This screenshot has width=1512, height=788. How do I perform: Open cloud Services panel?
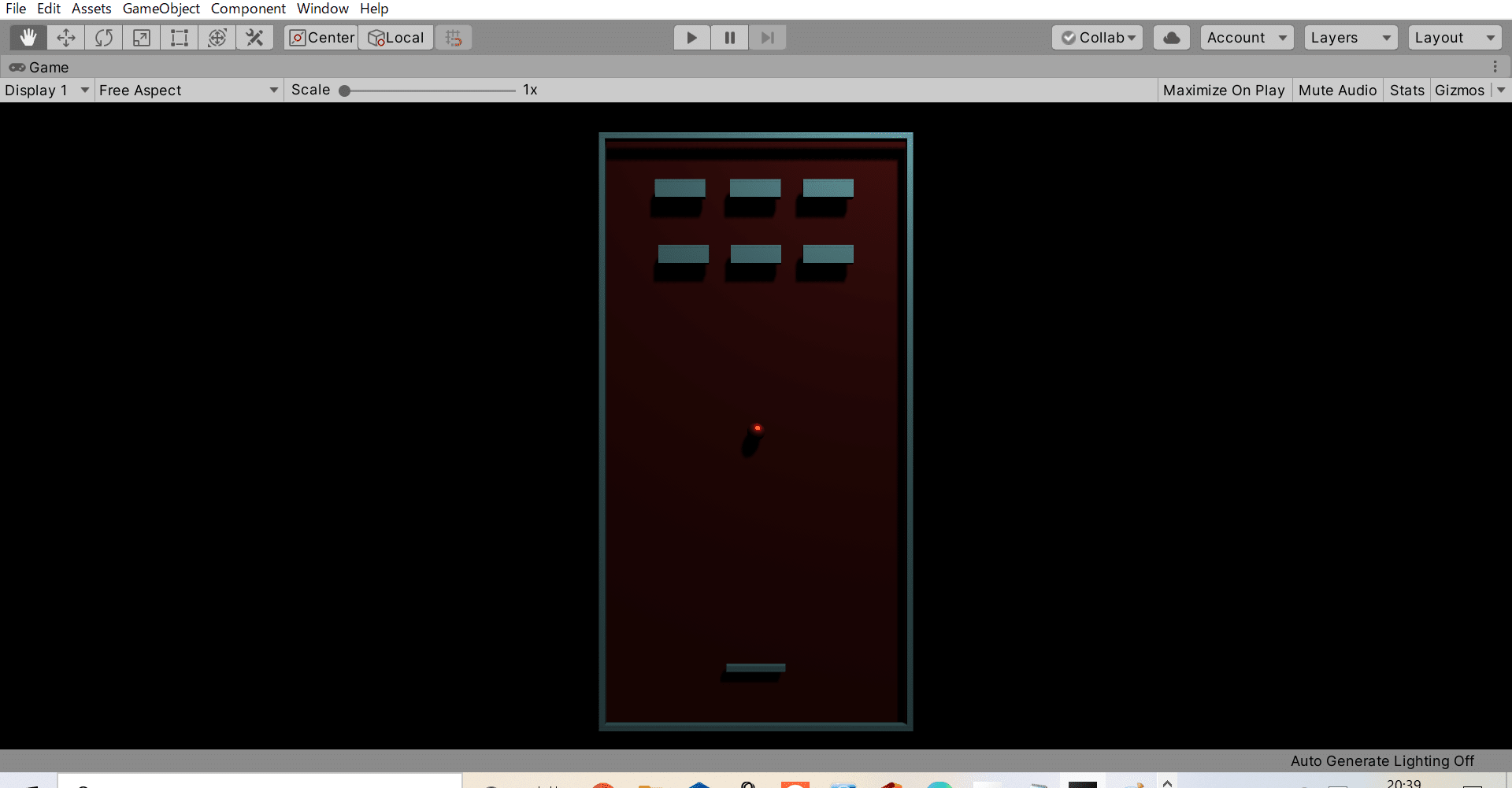click(x=1172, y=38)
